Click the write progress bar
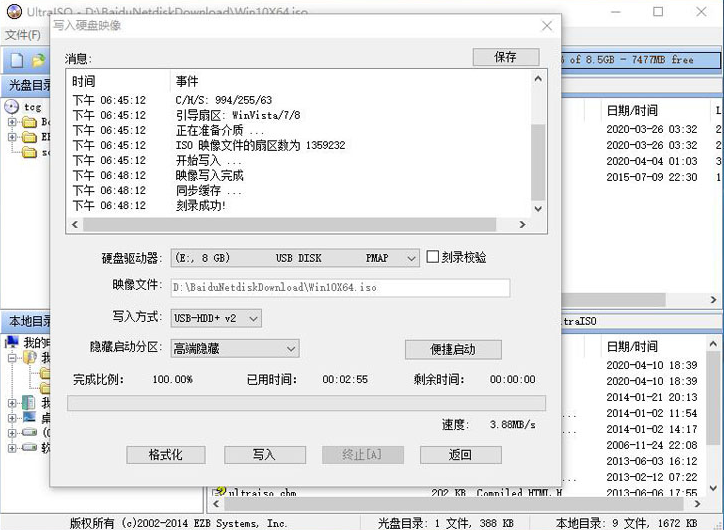724x530 pixels. point(305,403)
